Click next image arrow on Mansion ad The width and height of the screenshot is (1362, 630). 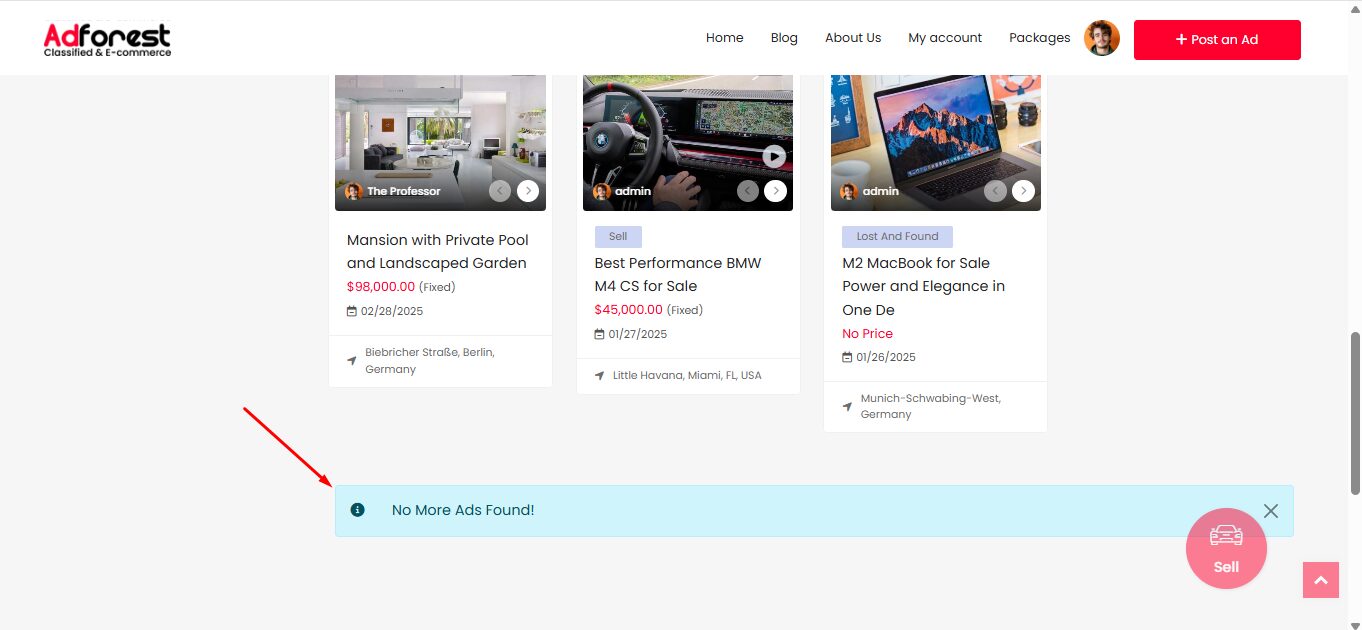tap(528, 191)
